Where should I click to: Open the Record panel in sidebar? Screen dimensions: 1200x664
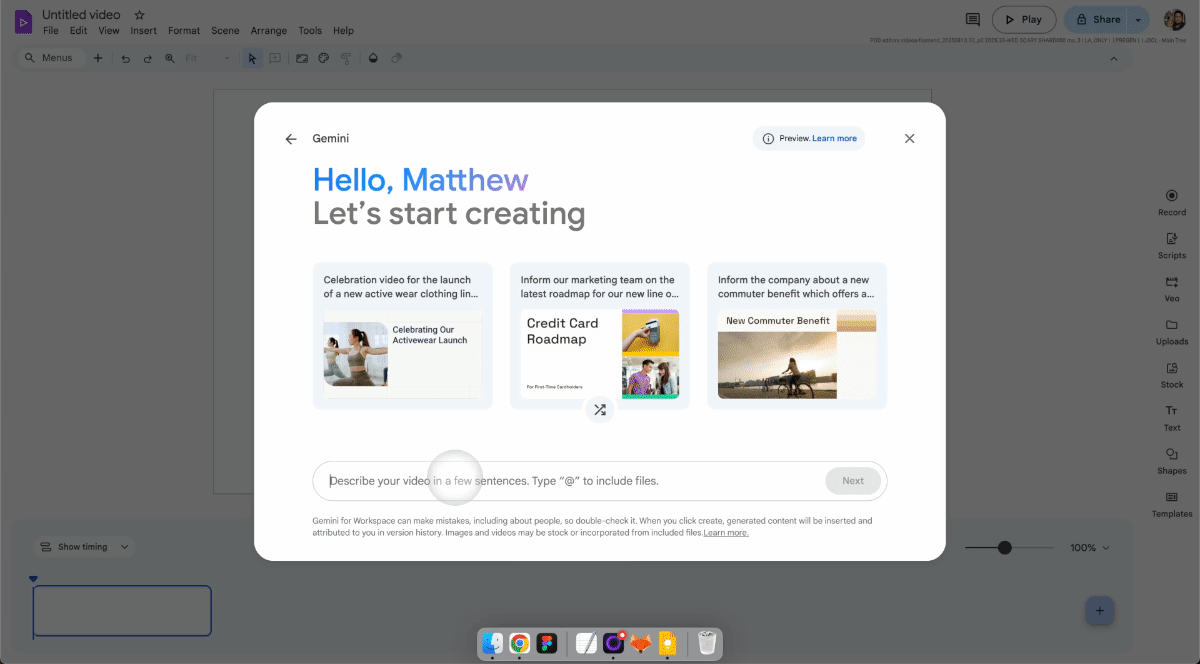tap(1172, 202)
